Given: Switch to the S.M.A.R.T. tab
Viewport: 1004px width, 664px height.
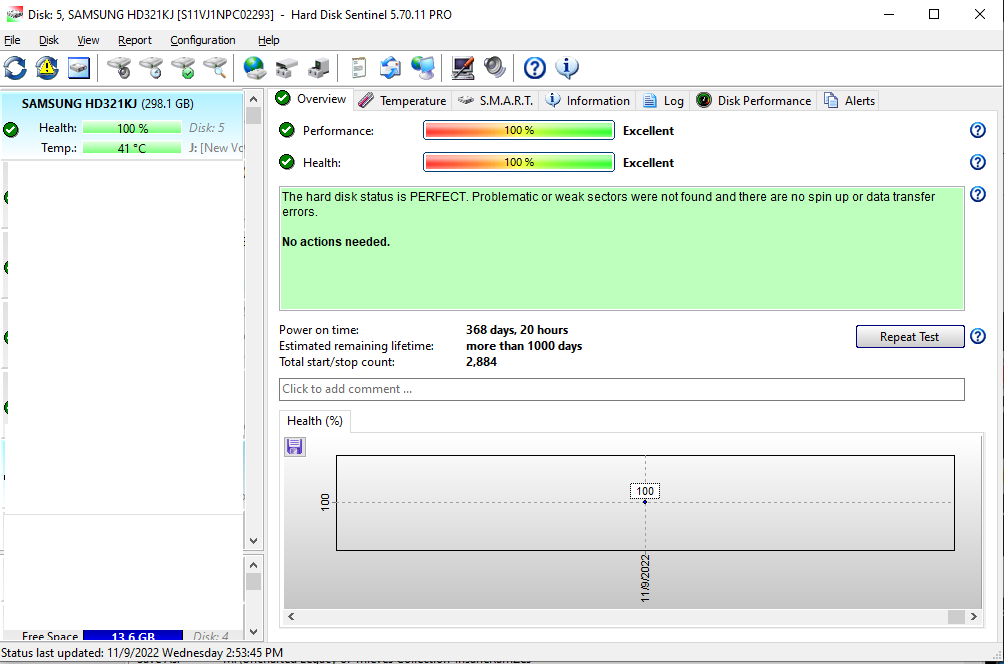Looking at the screenshot, I should click(496, 101).
